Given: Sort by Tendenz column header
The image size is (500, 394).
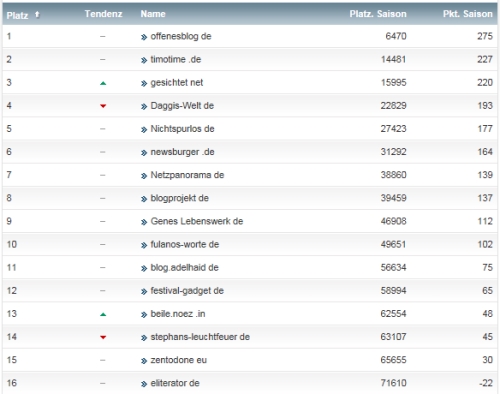Looking at the screenshot, I should point(103,14).
